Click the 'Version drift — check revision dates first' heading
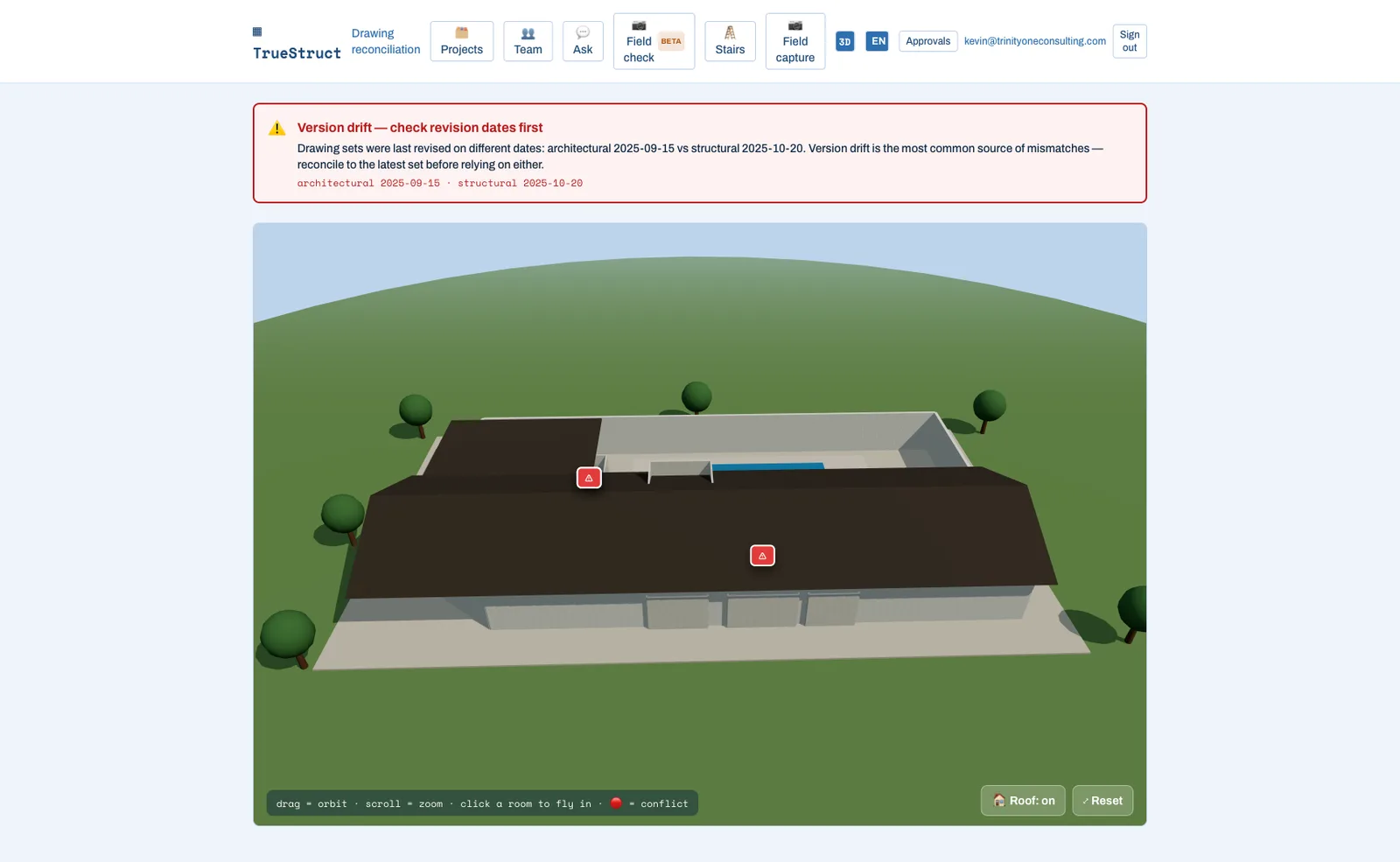 coord(420,128)
